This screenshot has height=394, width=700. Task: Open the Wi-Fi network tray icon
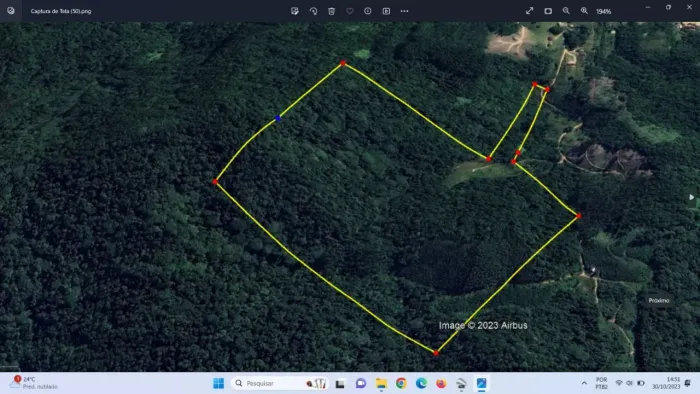coord(619,383)
